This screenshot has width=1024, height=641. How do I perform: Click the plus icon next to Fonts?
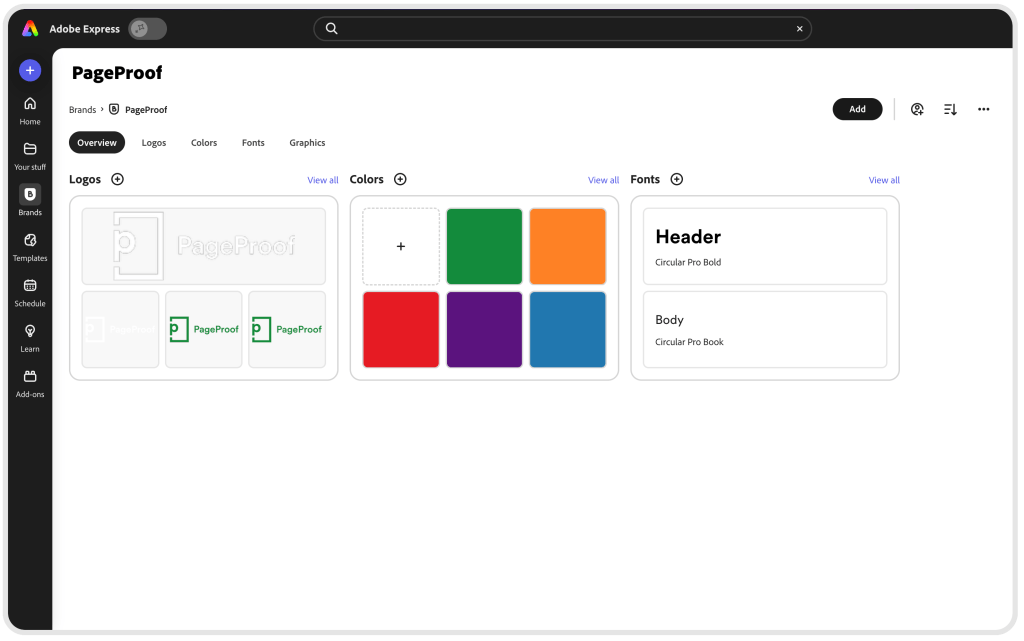(x=677, y=179)
